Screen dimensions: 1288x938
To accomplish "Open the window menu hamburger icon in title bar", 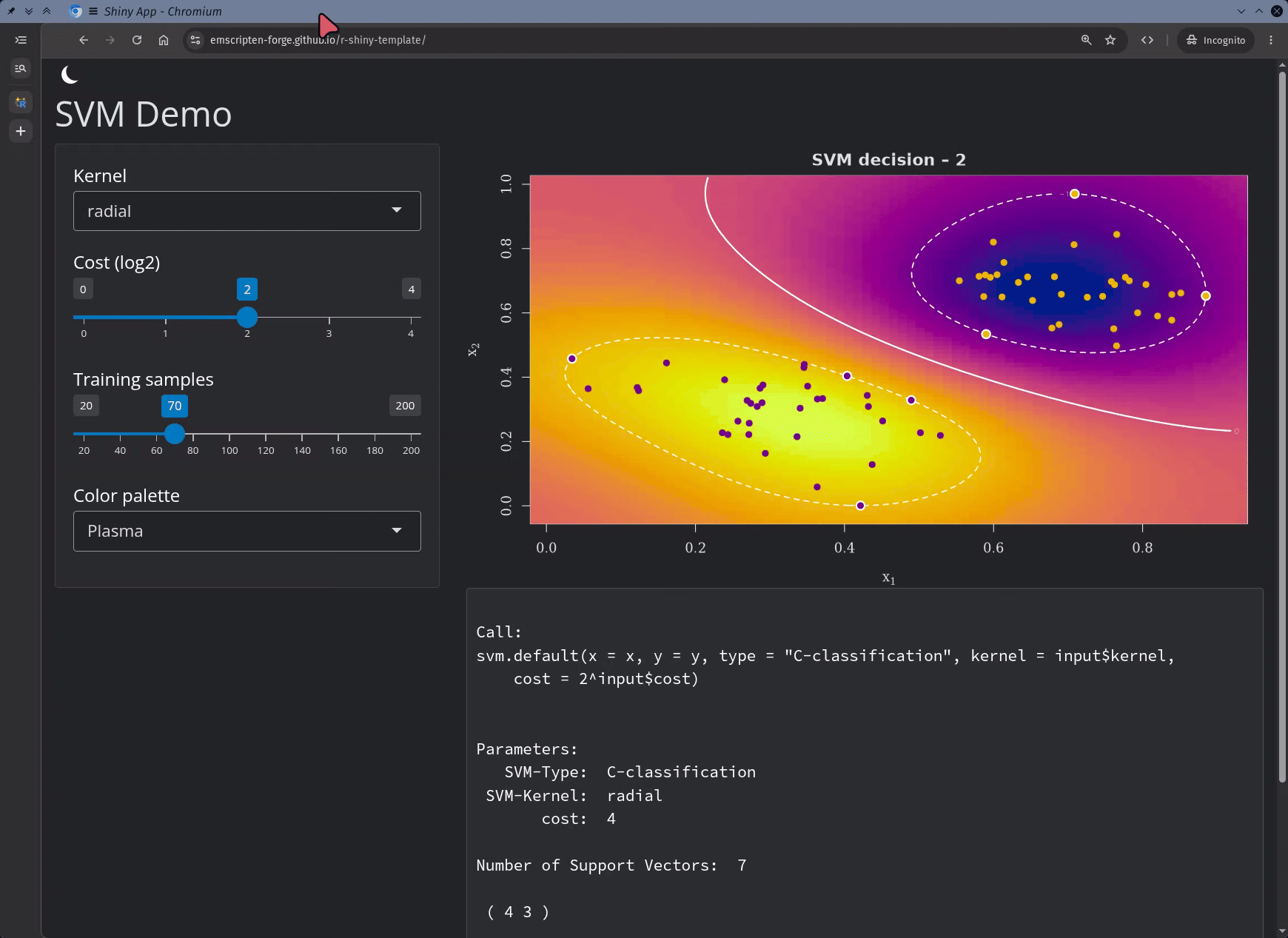I will click(x=93, y=11).
